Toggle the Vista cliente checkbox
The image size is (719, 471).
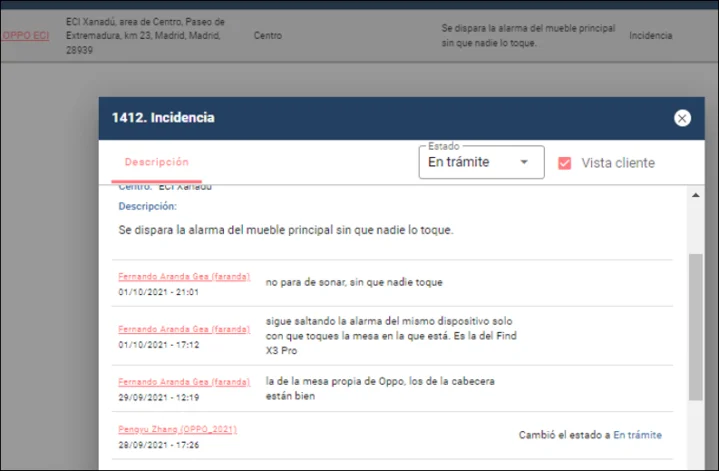pos(565,163)
